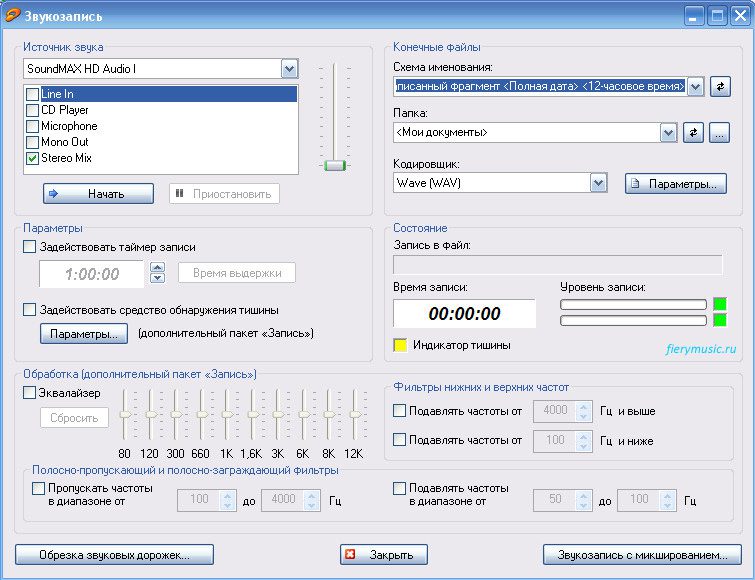Click the Запись в файл field
This screenshot has height=580, width=755.
[558, 265]
